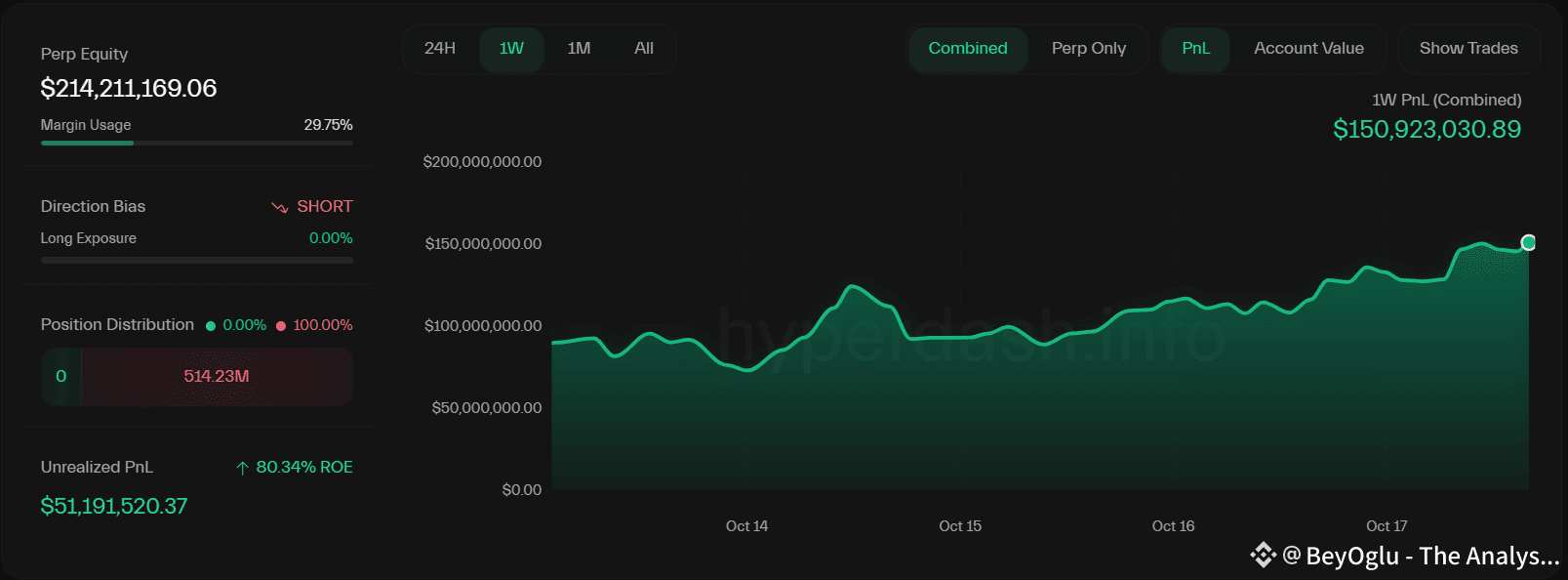This screenshot has height=580, width=1568.
Task: Switch to Perp Only view
Action: click(x=1089, y=49)
